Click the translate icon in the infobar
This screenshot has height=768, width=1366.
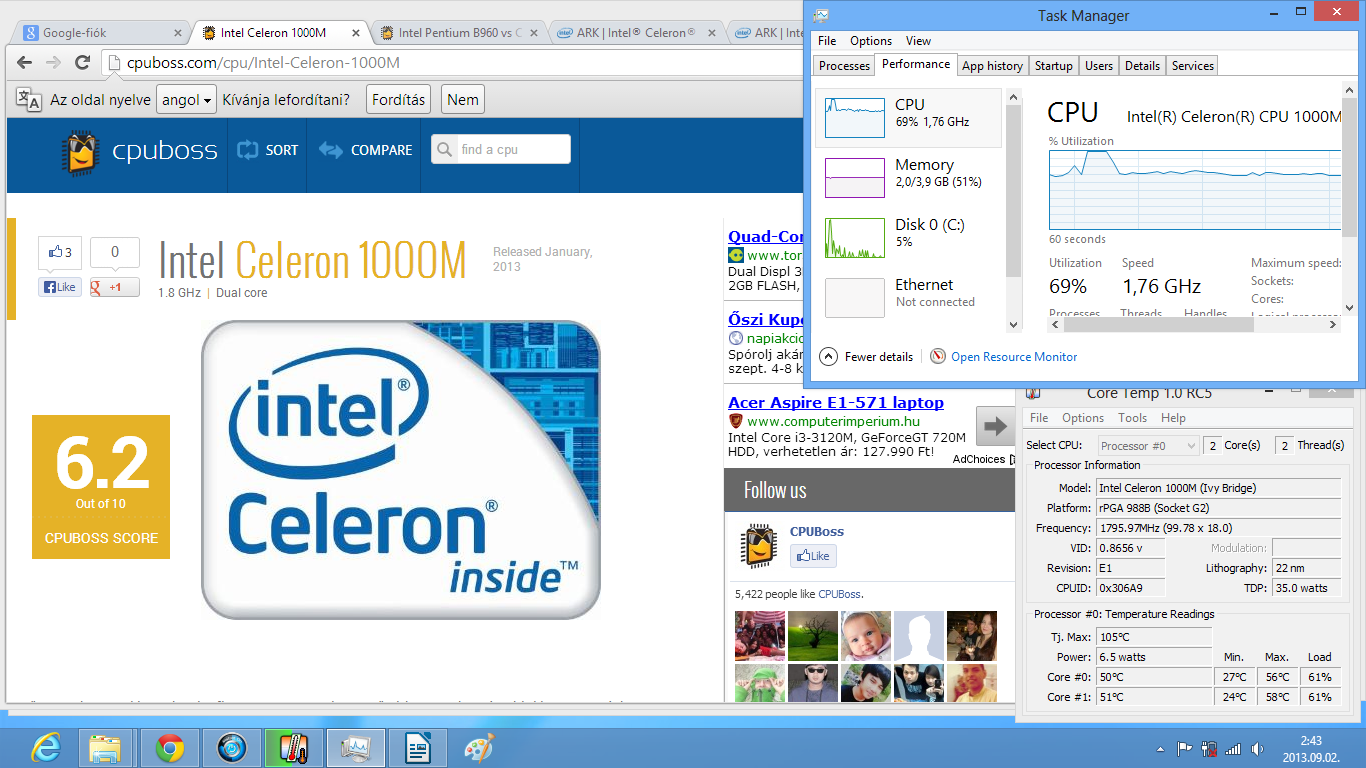29,99
